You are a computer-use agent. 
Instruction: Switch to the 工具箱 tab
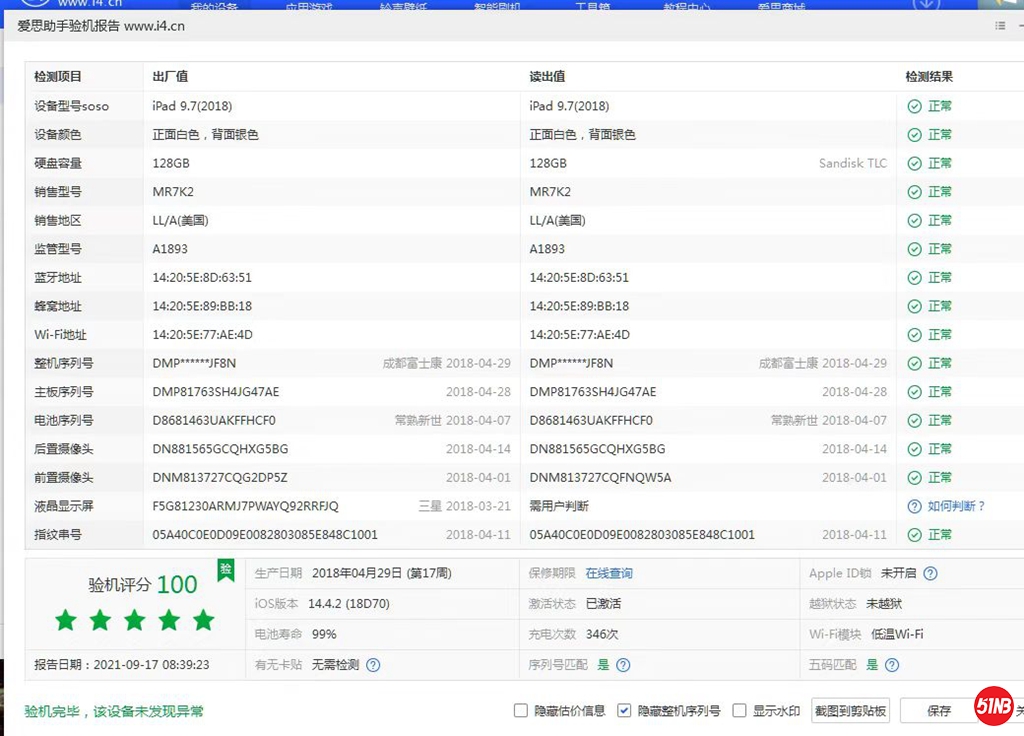592,7
